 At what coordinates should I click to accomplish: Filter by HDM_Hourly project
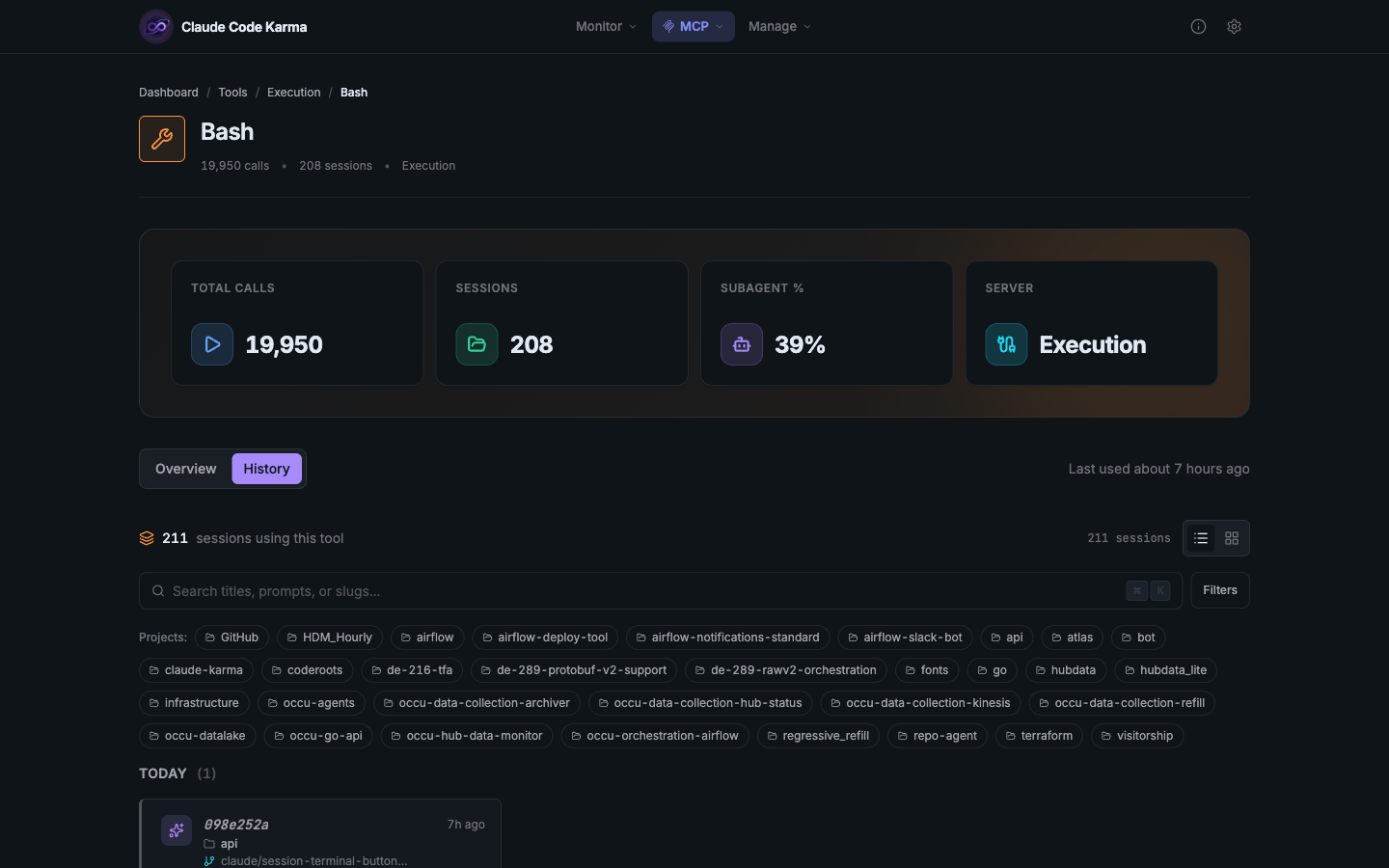329,637
